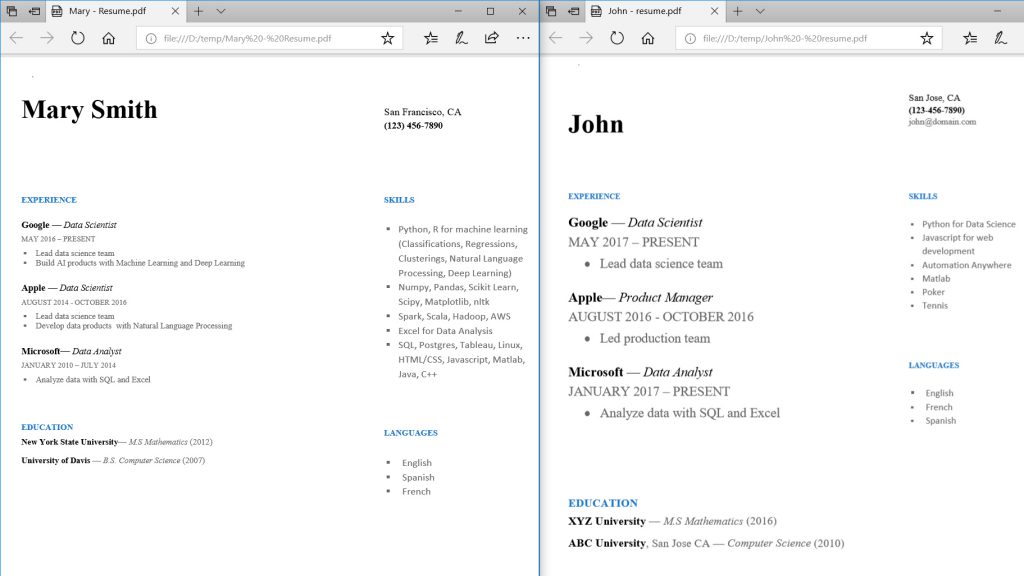Click 'Tennis' in John's skills
Viewport: 1024px width, 576px height.
[x=935, y=306]
